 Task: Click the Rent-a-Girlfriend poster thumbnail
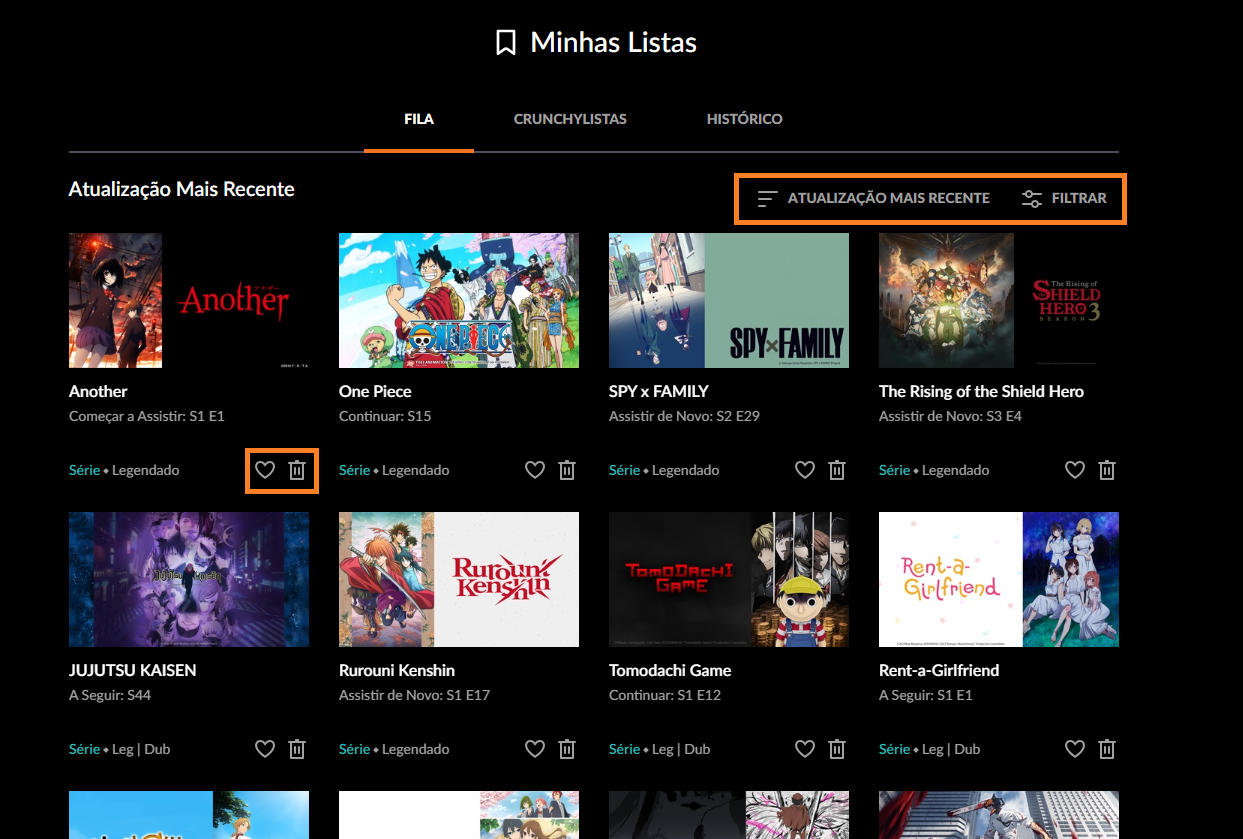tap(999, 579)
